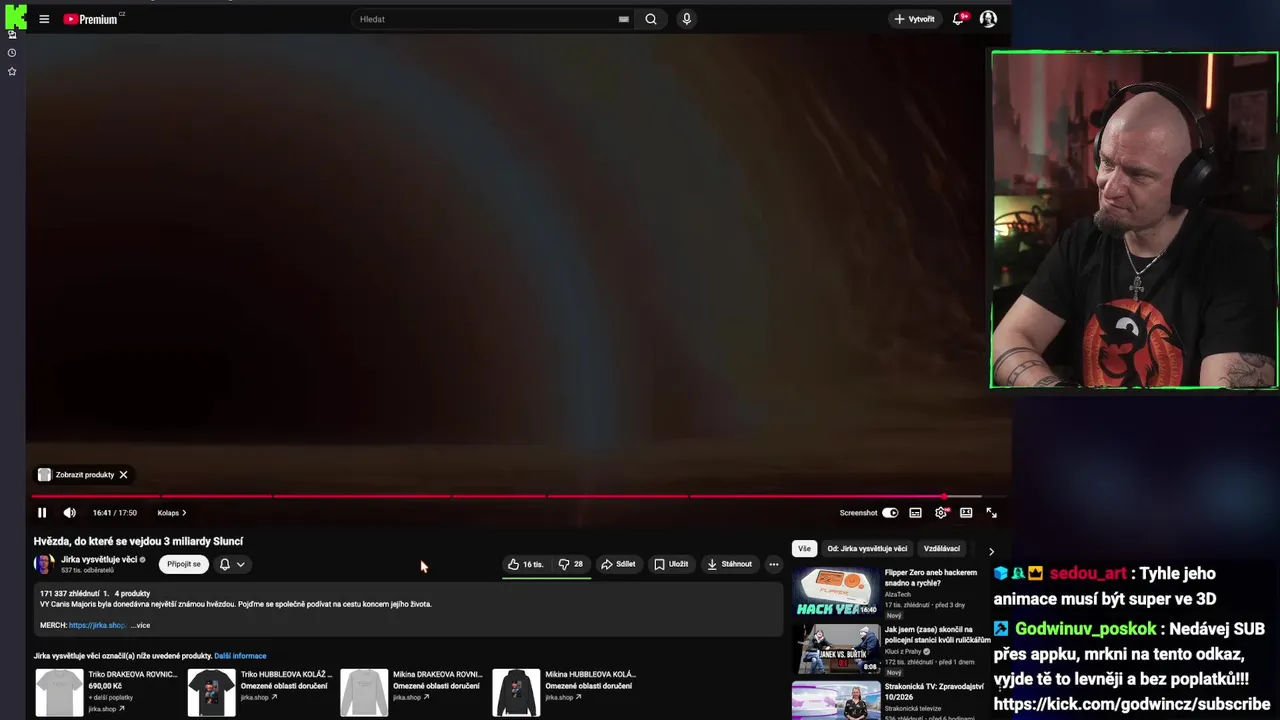Open Mikina DRAKEOVA ROVNICE product thumbnail
The width and height of the screenshot is (1280, 720).
coord(364,693)
